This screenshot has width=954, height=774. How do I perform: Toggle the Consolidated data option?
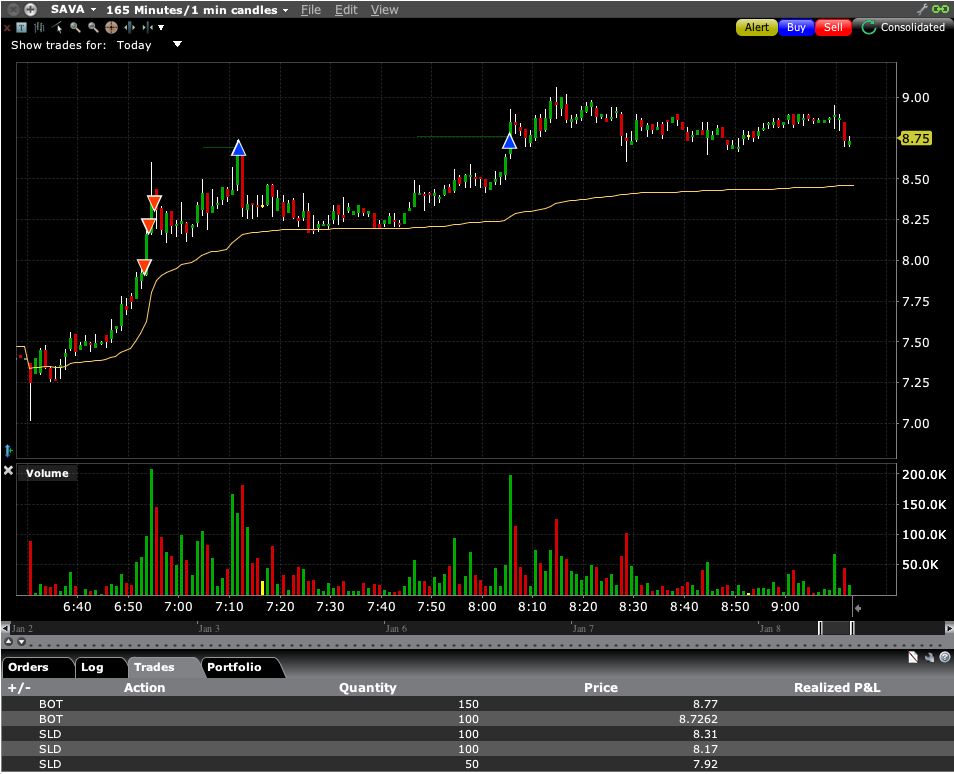(902, 28)
